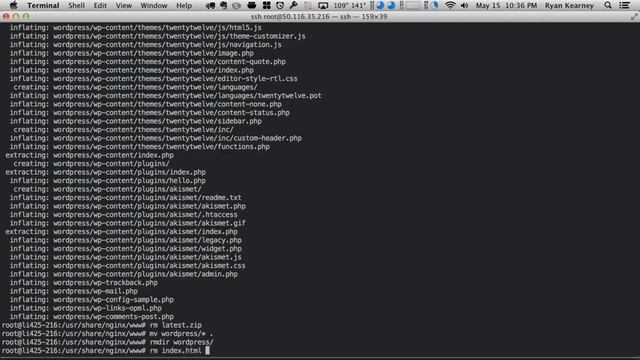Click the terminal cursor after rm index.html

click(x=207, y=351)
